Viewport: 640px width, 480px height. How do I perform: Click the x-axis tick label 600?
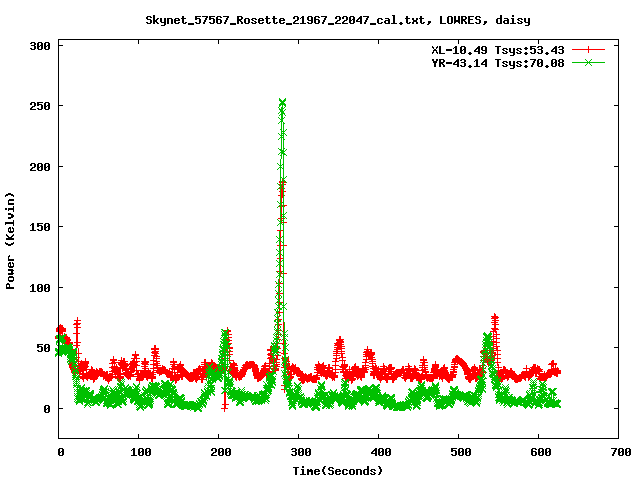[x=541, y=452]
